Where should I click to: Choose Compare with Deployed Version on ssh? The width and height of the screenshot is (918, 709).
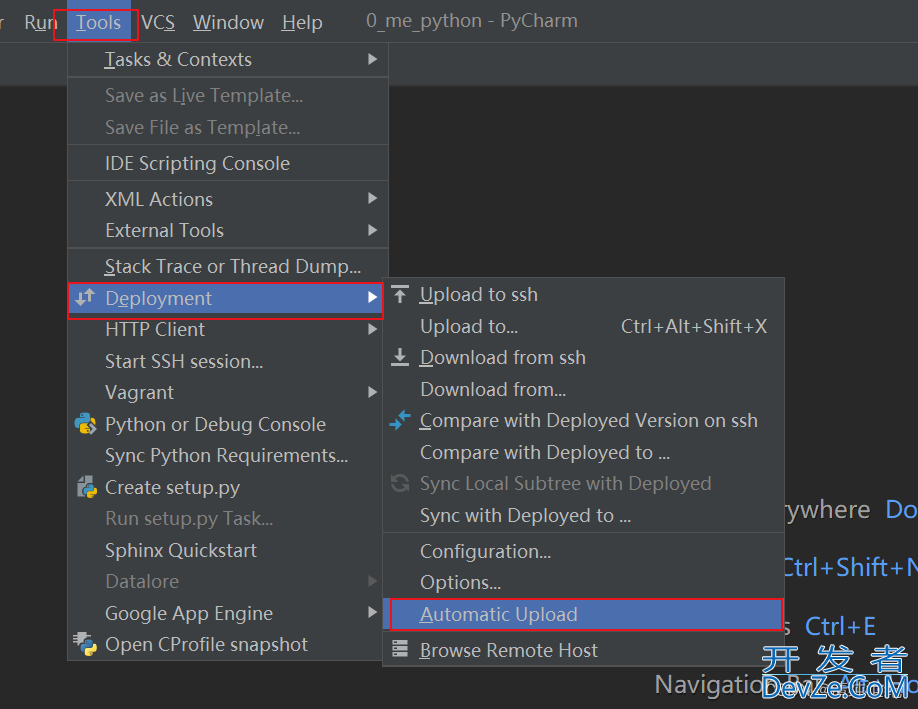[583, 420]
